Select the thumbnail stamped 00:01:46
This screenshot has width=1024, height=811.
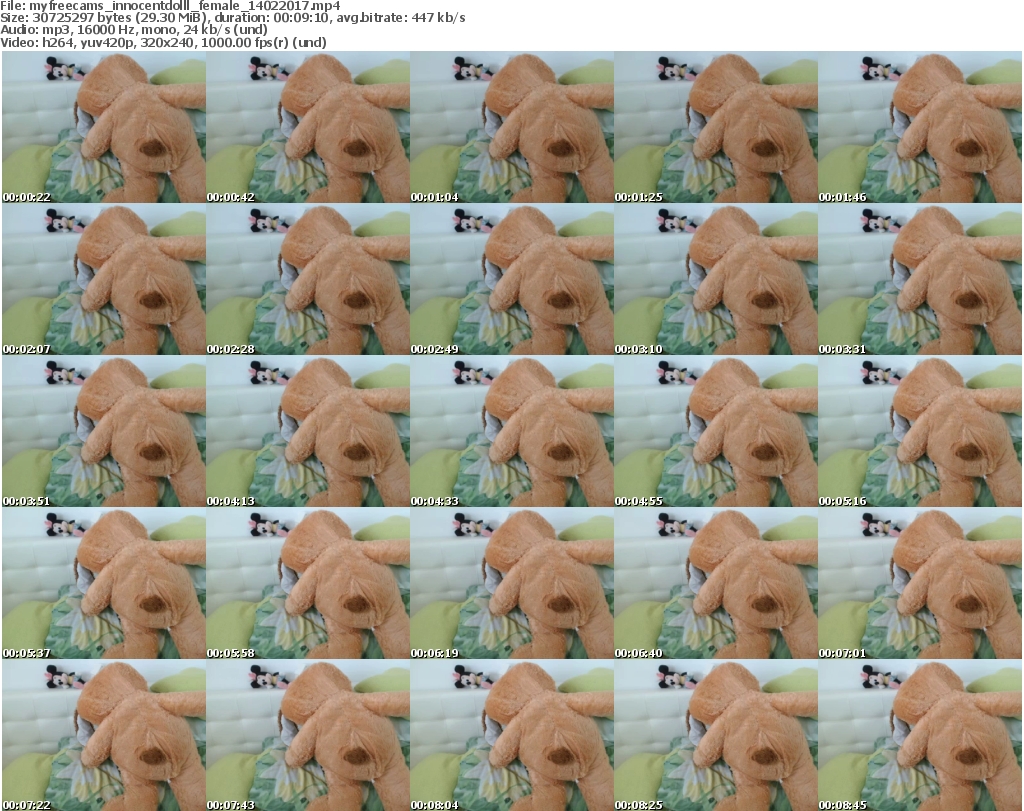(920, 127)
